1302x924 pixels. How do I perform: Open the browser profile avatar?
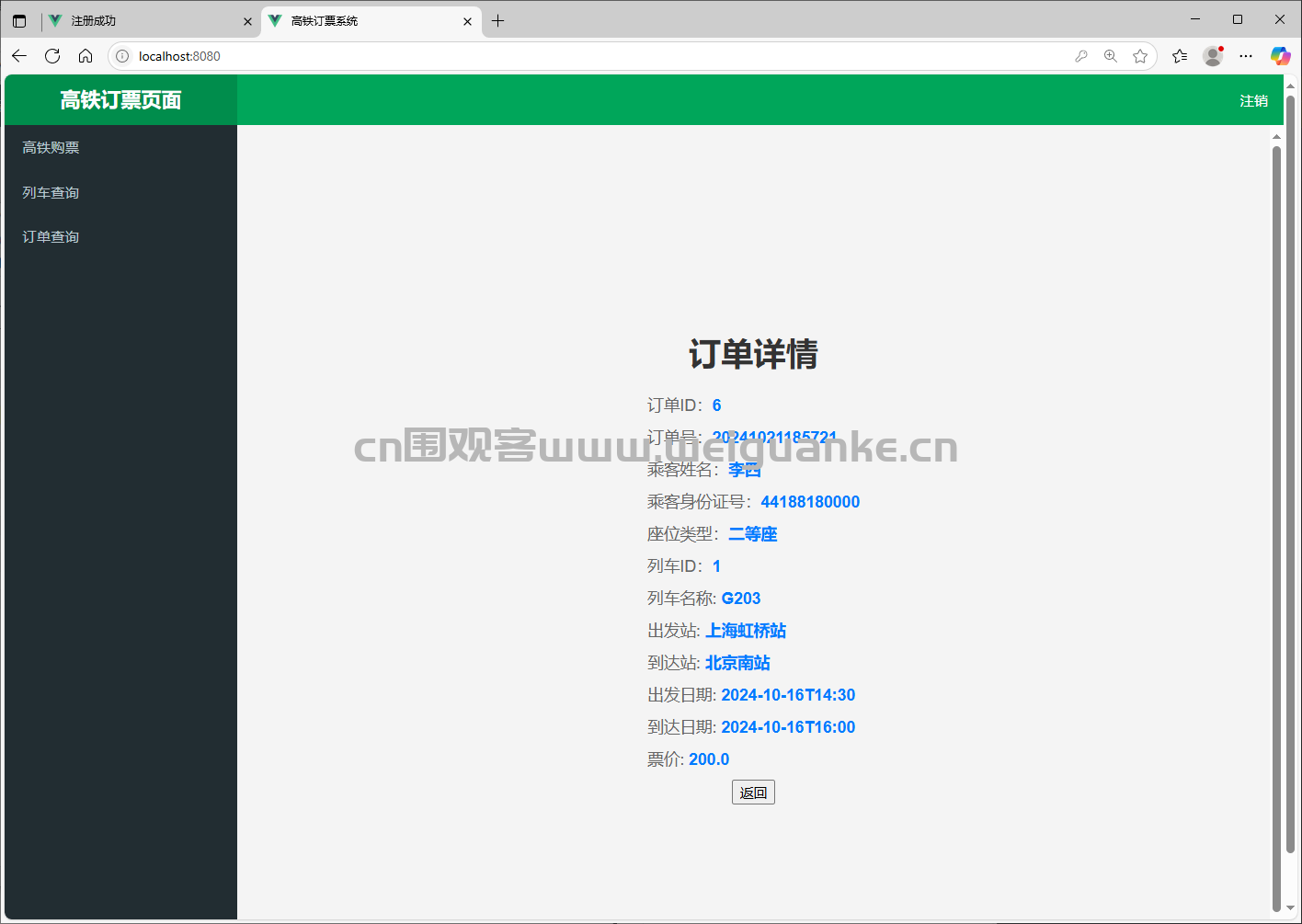[1213, 56]
